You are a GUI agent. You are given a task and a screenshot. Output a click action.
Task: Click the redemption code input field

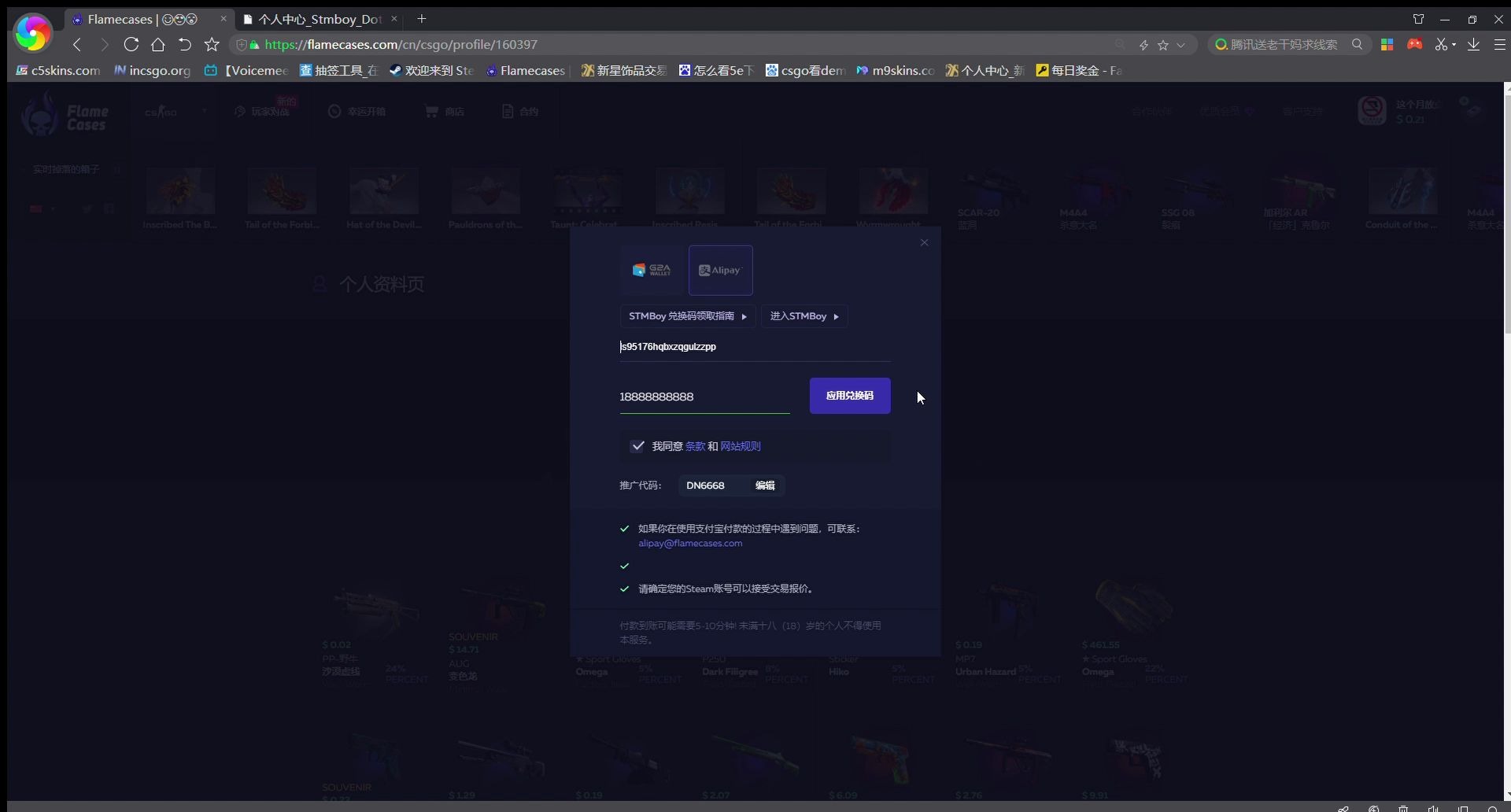(755, 347)
